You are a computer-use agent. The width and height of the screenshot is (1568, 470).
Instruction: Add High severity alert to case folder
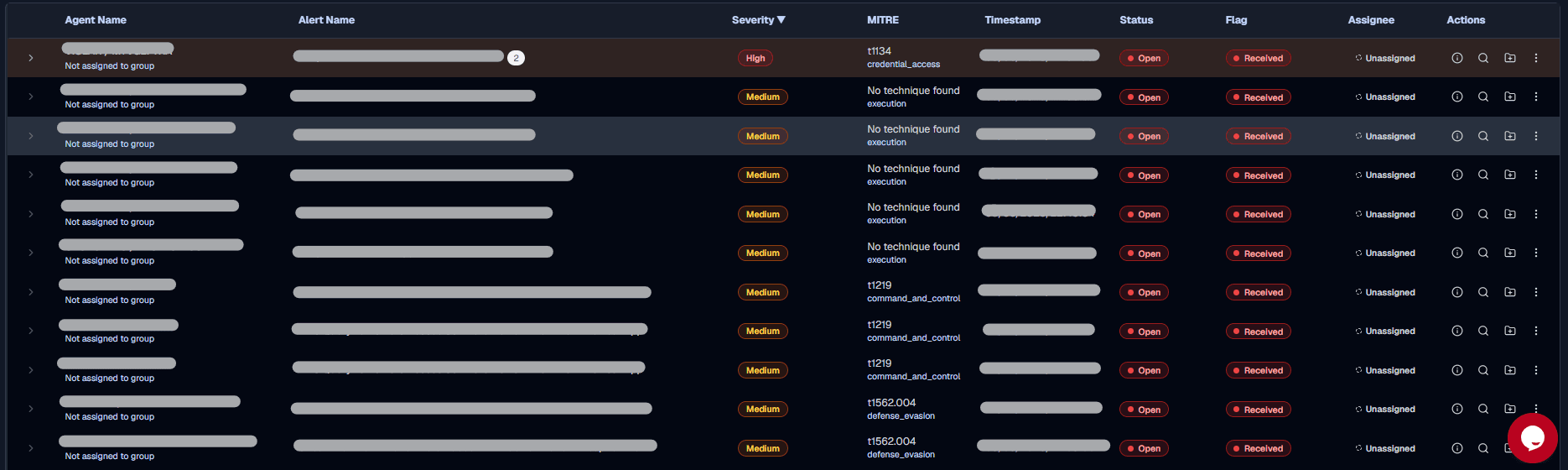coord(1510,58)
